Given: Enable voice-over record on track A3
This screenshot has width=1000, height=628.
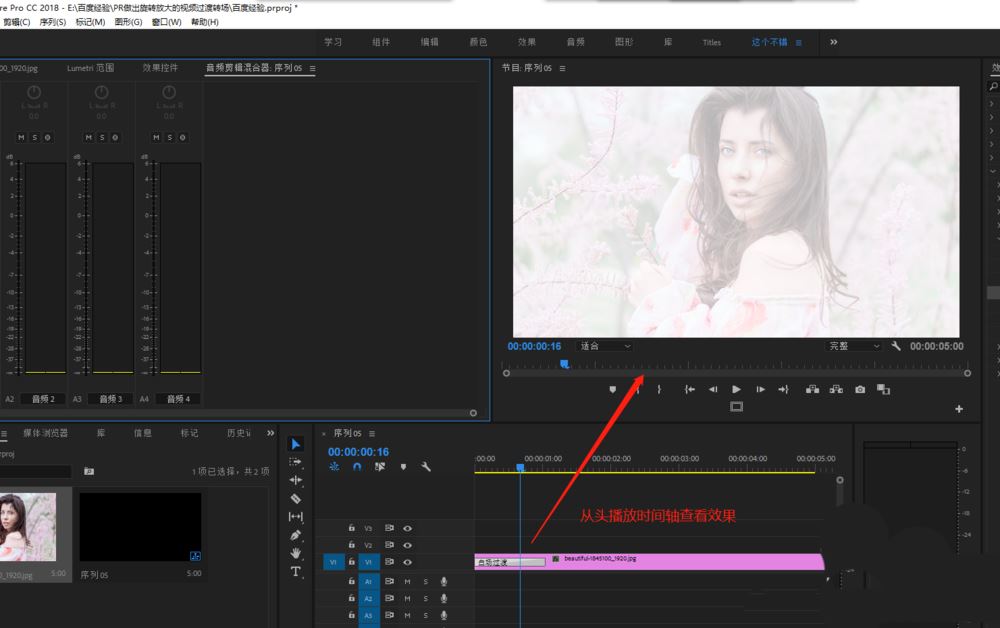Looking at the screenshot, I should coord(444,615).
